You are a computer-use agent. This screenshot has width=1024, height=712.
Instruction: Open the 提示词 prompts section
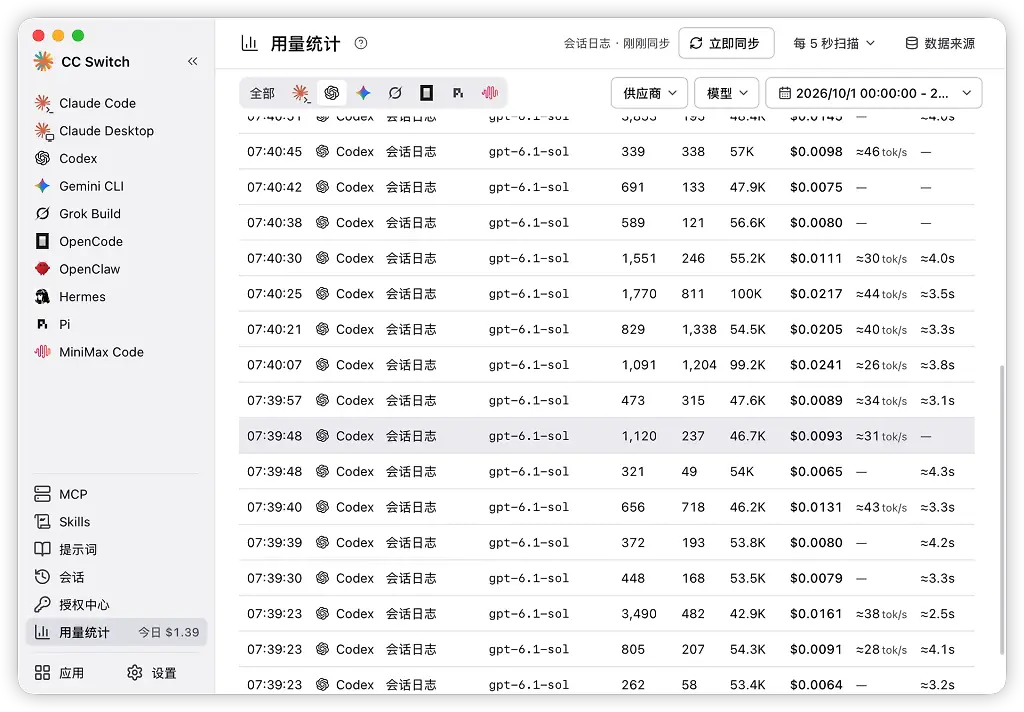116,549
